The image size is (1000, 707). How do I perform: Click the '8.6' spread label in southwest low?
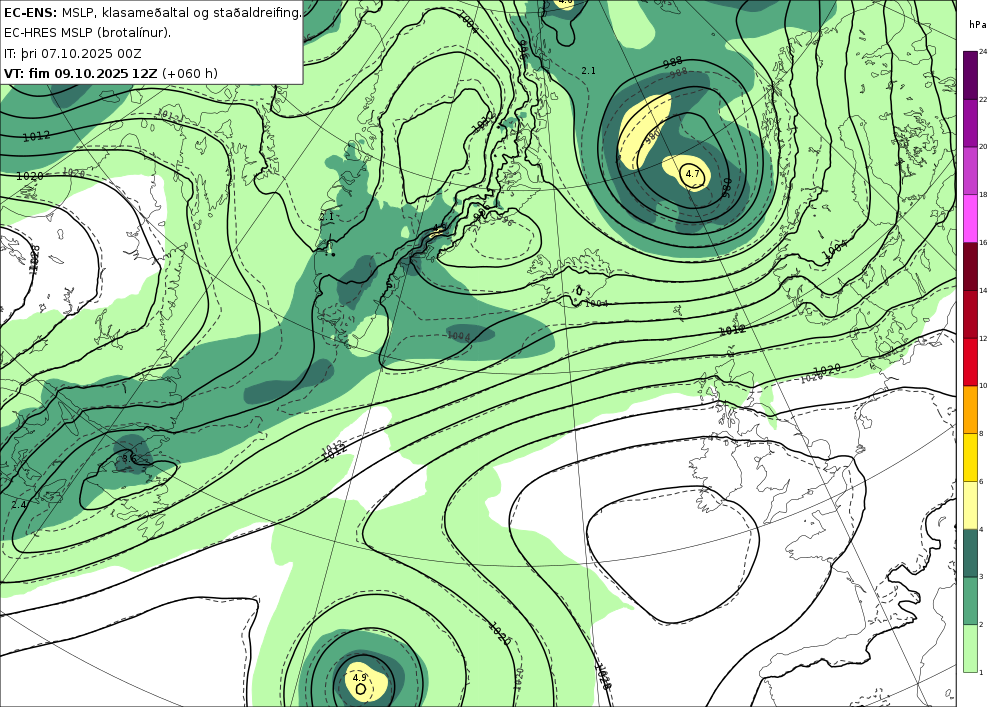point(128,457)
